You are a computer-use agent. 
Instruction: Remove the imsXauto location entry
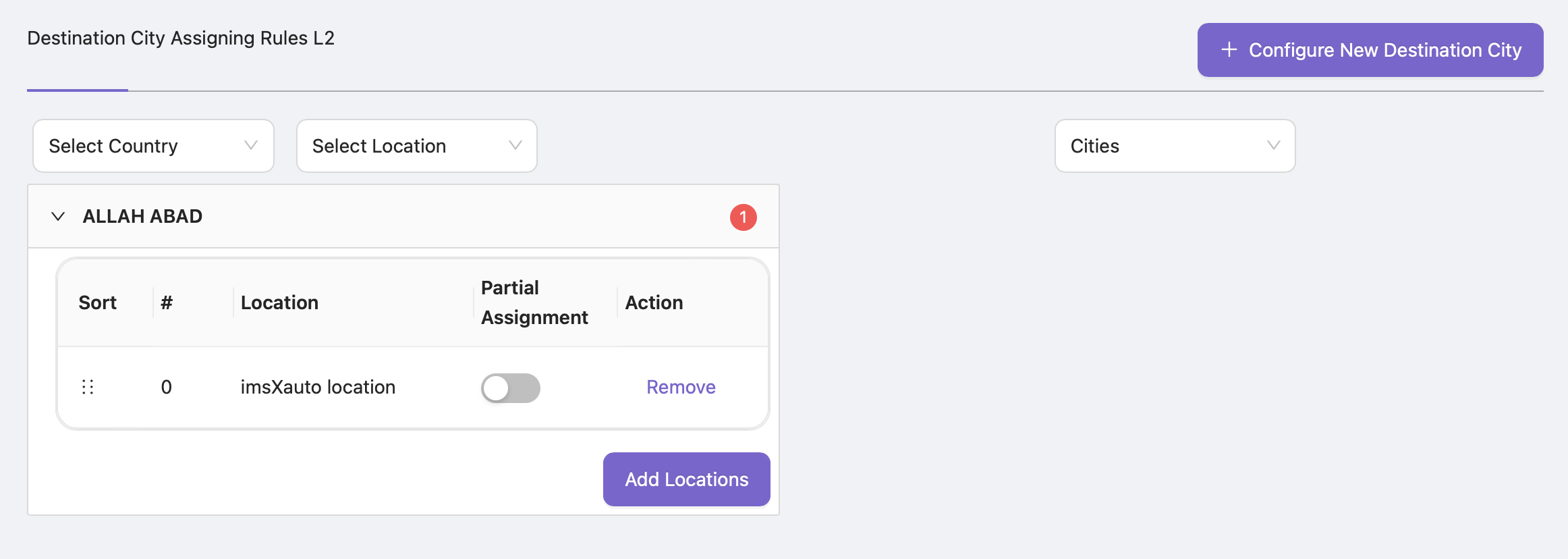pyautogui.click(x=681, y=387)
